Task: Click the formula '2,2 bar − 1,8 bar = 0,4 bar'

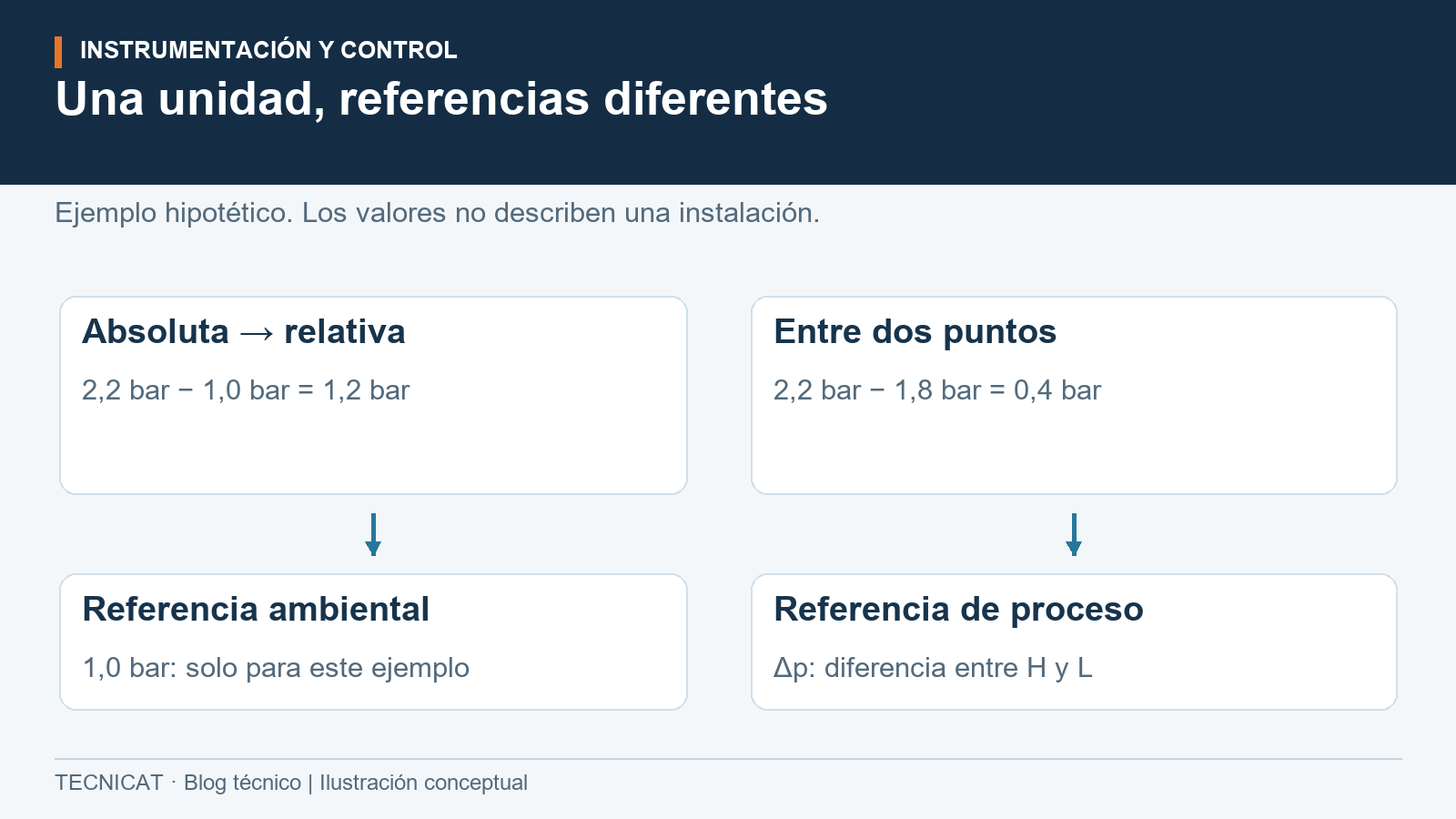Action: coord(937,390)
